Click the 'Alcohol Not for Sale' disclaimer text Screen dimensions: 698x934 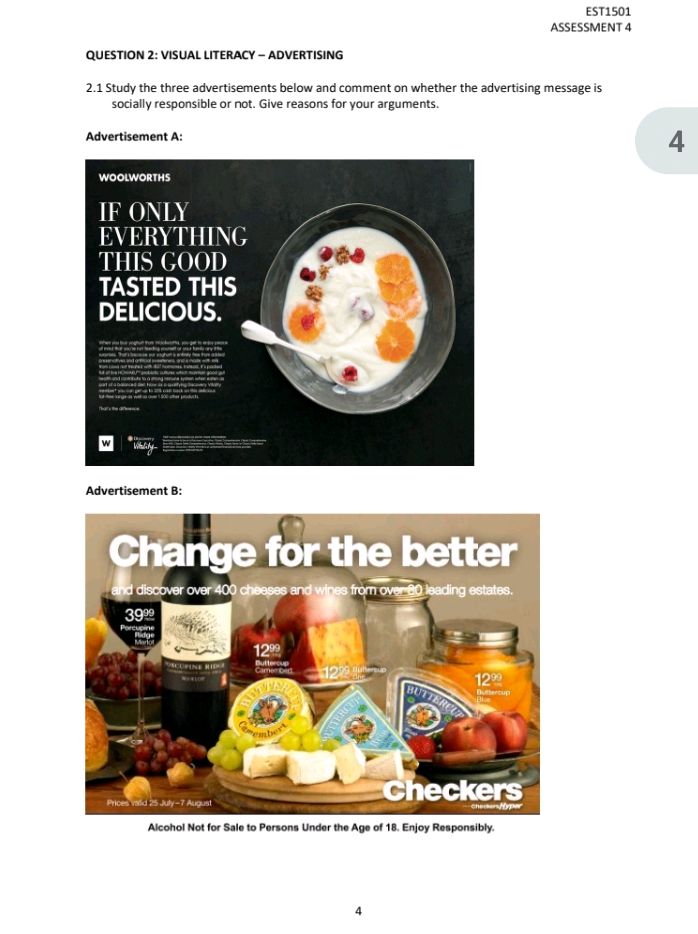(x=321, y=827)
